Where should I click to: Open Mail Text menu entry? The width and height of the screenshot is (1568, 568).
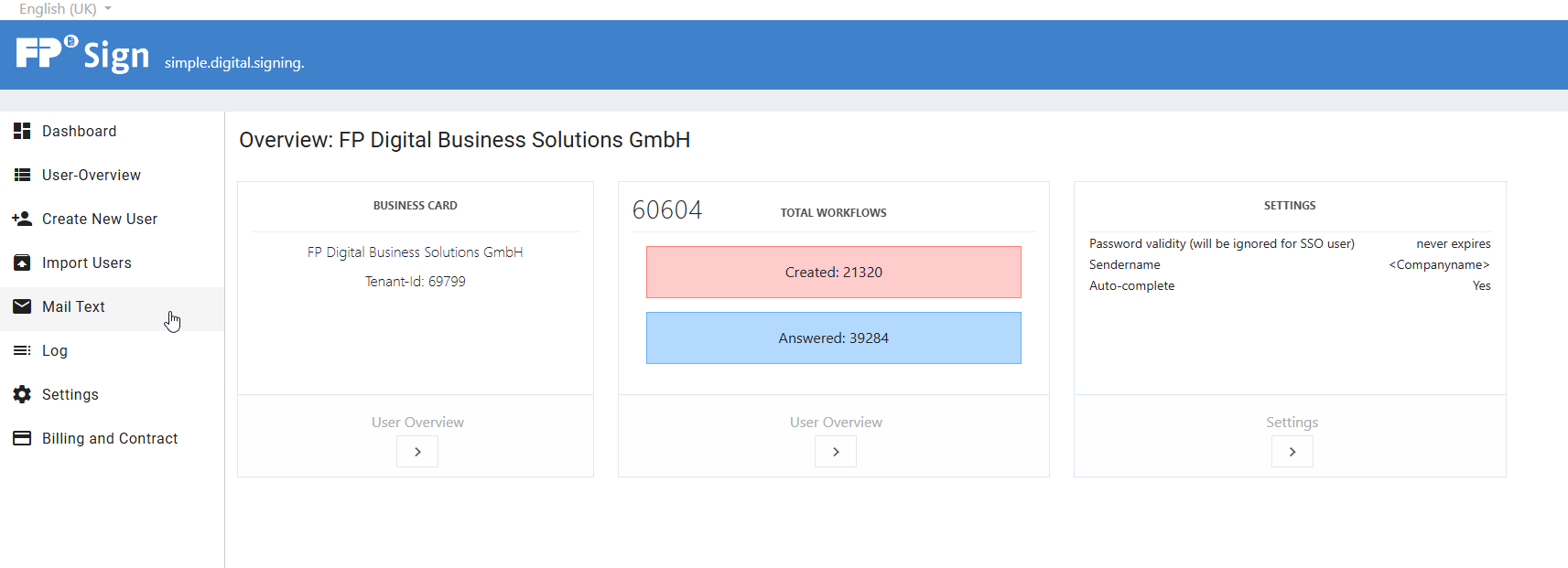coord(112,306)
